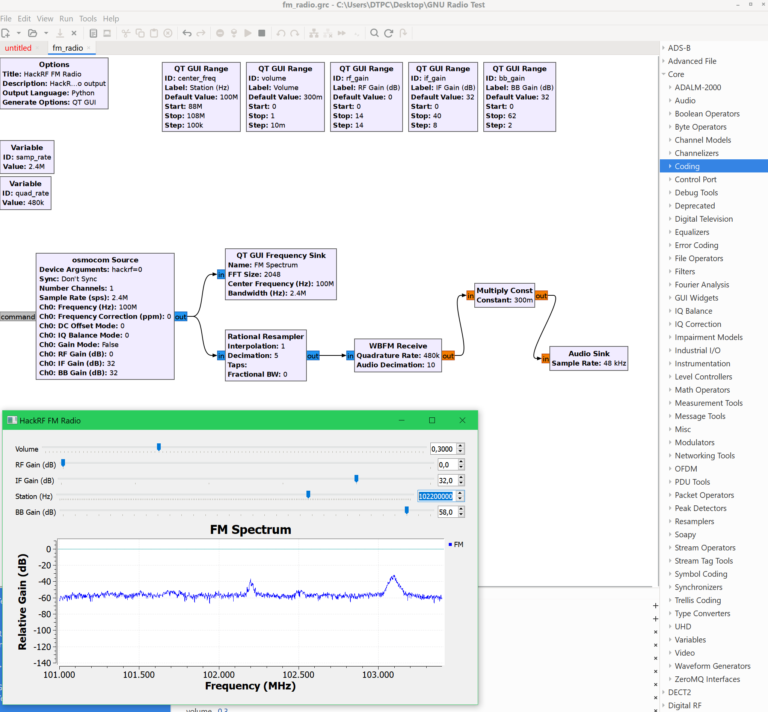Click the Volume value field showing 0,3000
The height and width of the screenshot is (712, 768).
coord(443,449)
